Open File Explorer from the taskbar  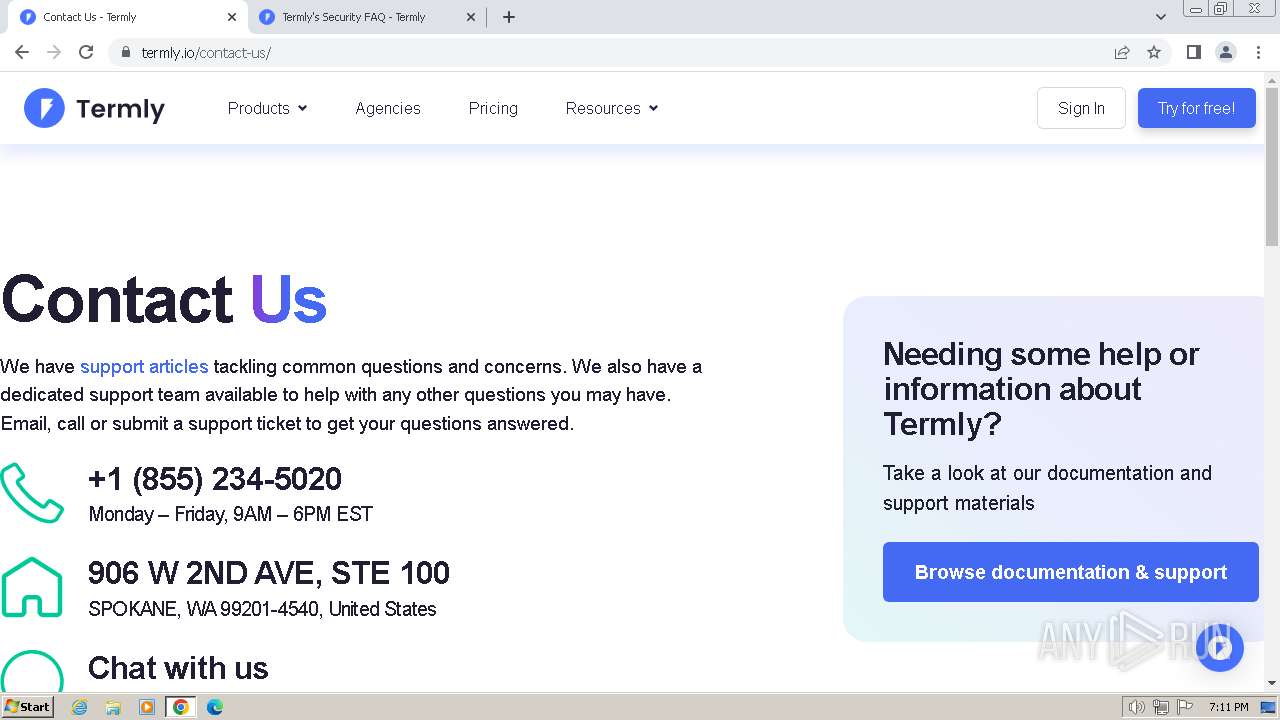click(x=113, y=707)
